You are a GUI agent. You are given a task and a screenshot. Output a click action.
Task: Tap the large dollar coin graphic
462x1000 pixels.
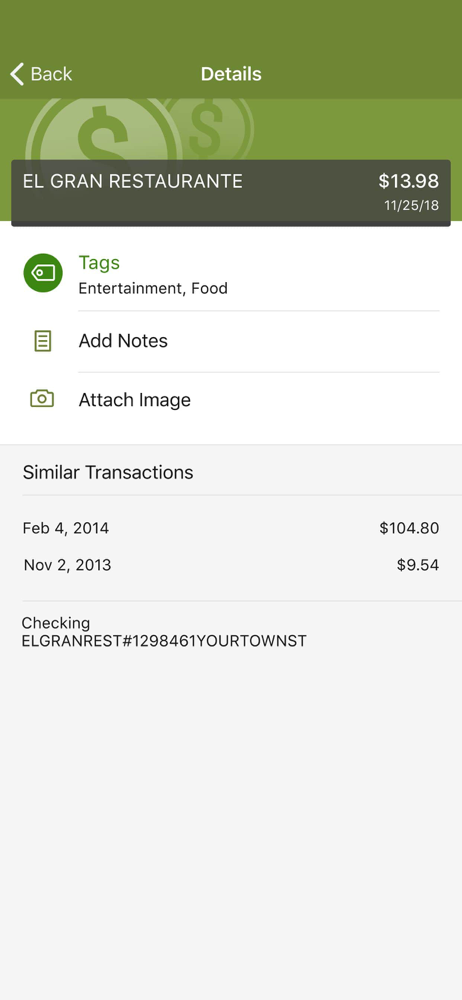(102, 131)
